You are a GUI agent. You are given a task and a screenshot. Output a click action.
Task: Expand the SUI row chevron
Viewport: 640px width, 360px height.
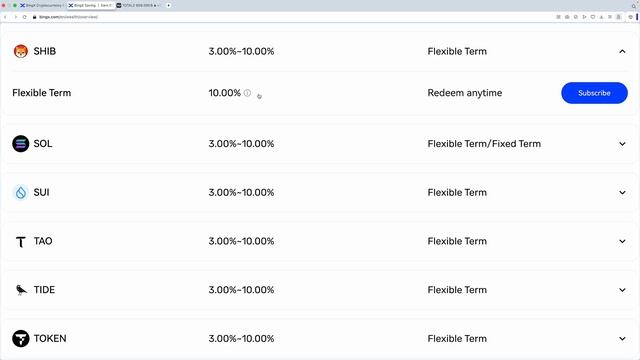(x=622, y=192)
